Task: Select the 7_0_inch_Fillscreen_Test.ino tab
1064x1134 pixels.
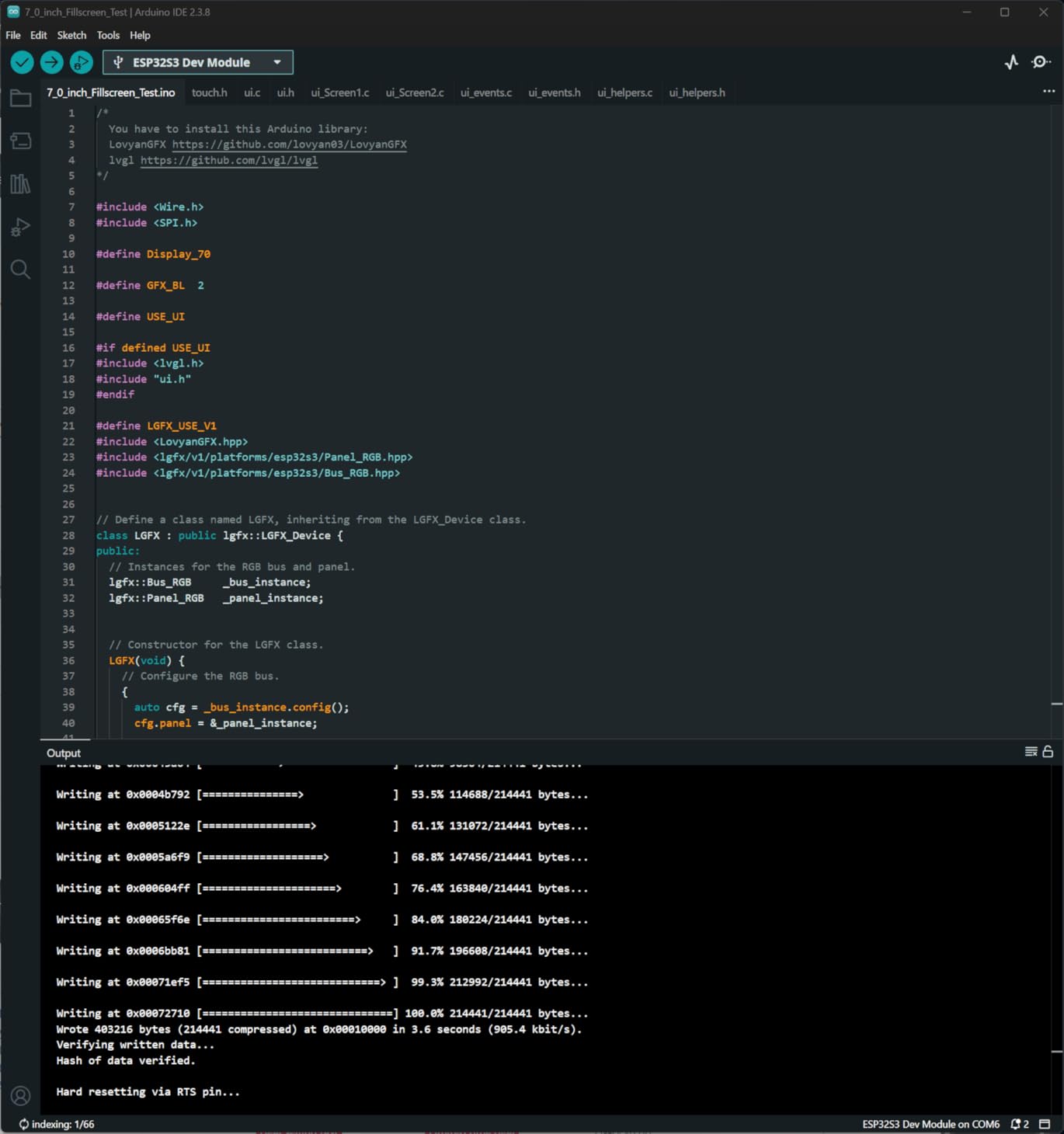Action: point(111,92)
